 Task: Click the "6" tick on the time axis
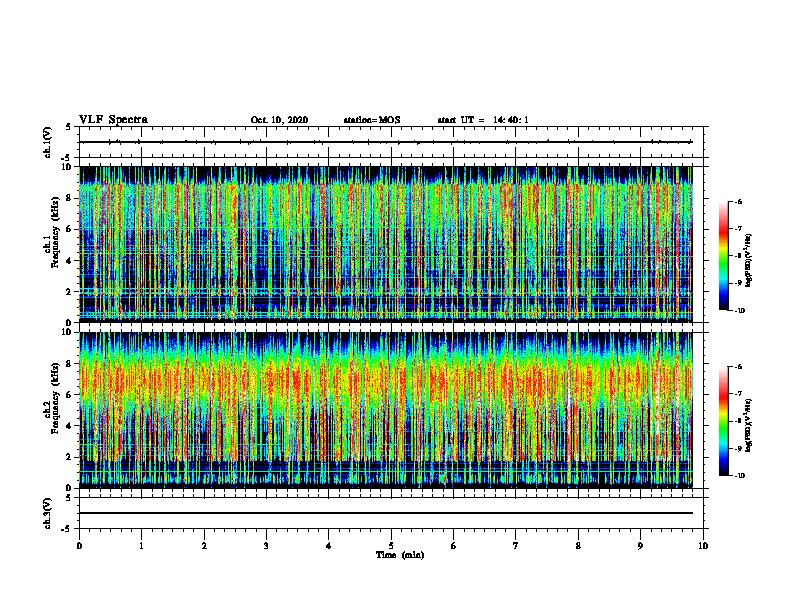tap(454, 546)
